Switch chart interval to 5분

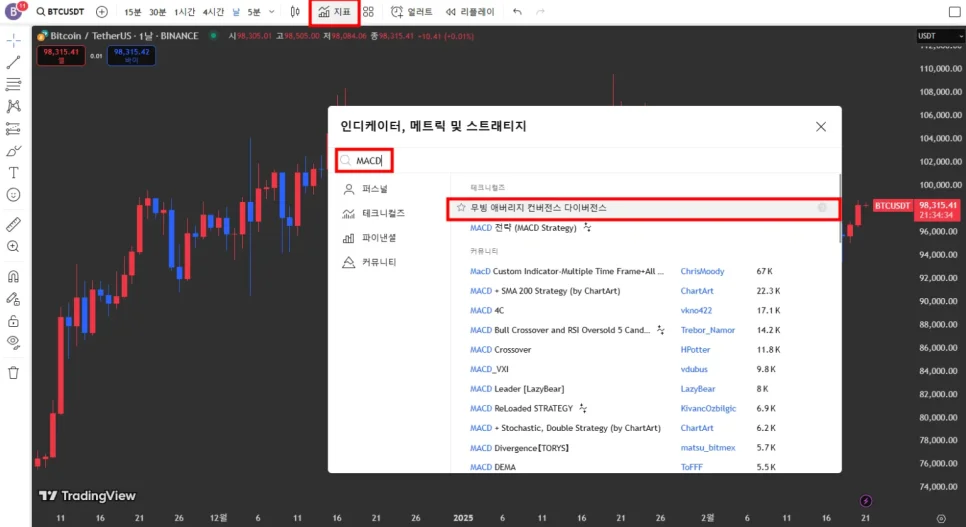coord(254,12)
